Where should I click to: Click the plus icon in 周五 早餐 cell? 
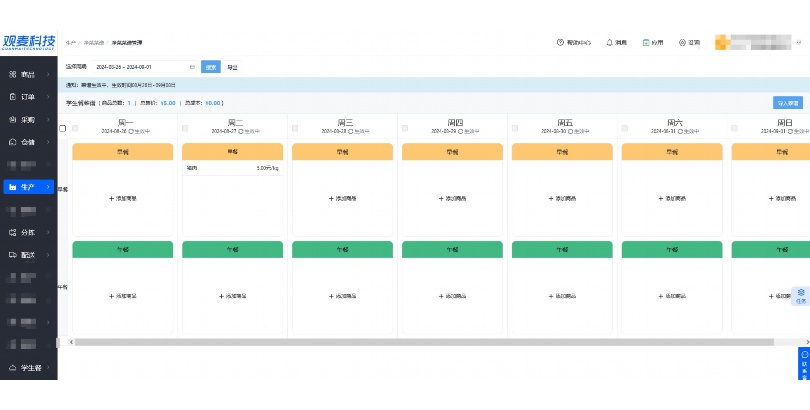pos(551,198)
